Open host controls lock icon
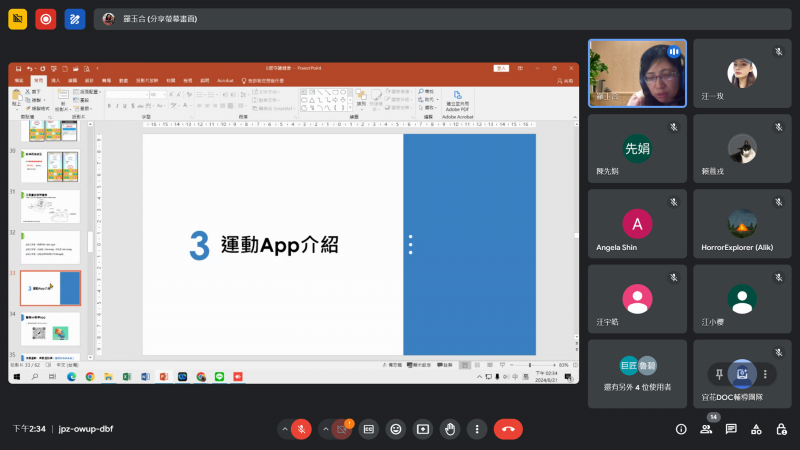The height and width of the screenshot is (450, 800). click(781, 429)
